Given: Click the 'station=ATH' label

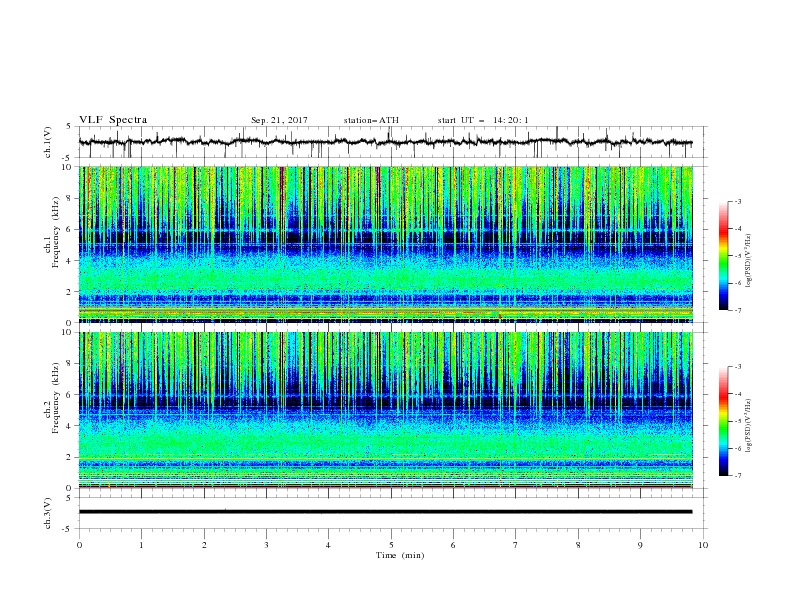Looking at the screenshot, I should click(x=371, y=120).
